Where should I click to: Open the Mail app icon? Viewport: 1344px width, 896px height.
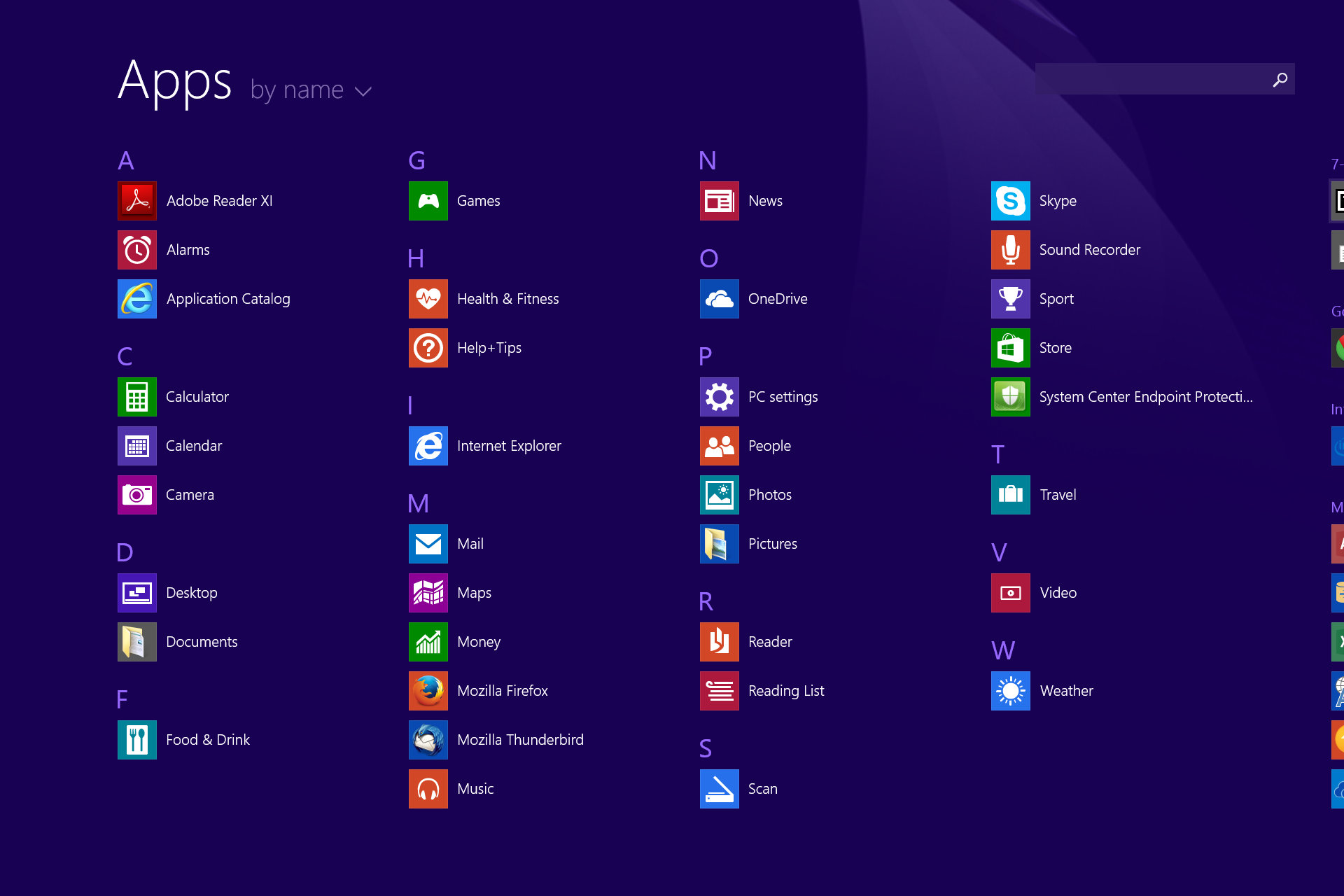[428, 544]
